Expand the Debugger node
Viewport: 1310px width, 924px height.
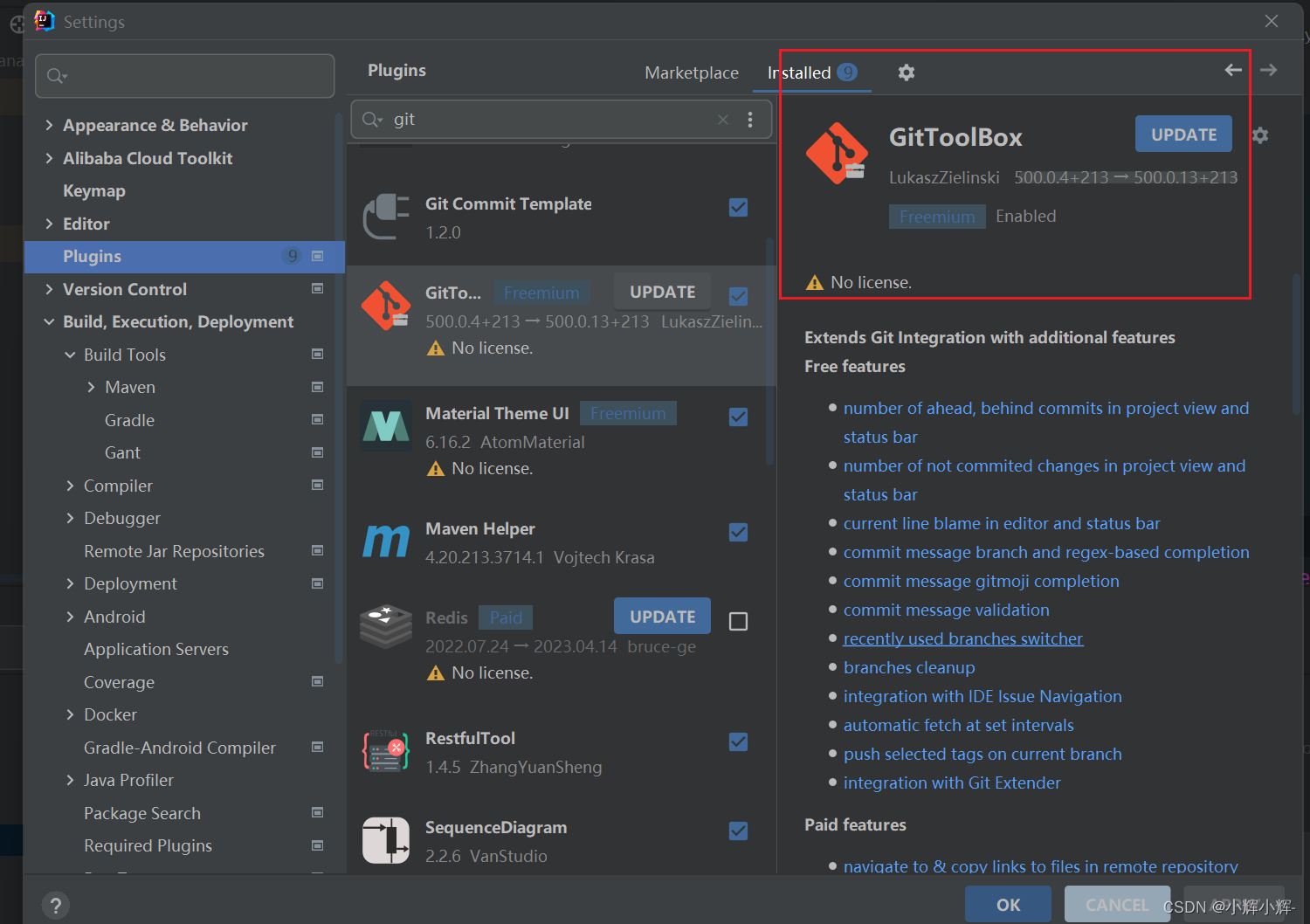point(70,518)
